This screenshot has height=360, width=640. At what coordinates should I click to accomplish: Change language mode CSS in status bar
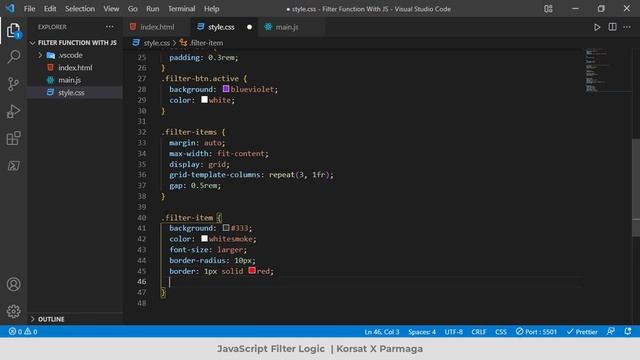click(x=501, y=331)
